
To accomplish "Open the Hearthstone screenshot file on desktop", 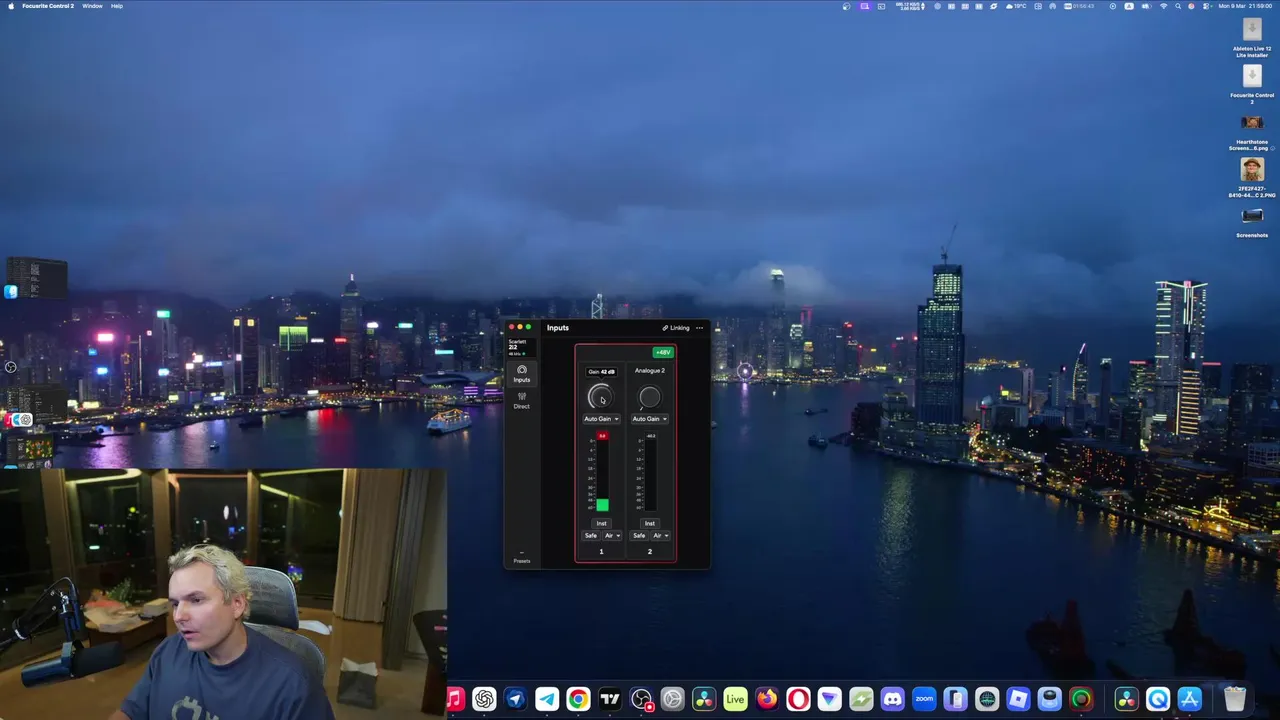I will (x=1252, y=131).
